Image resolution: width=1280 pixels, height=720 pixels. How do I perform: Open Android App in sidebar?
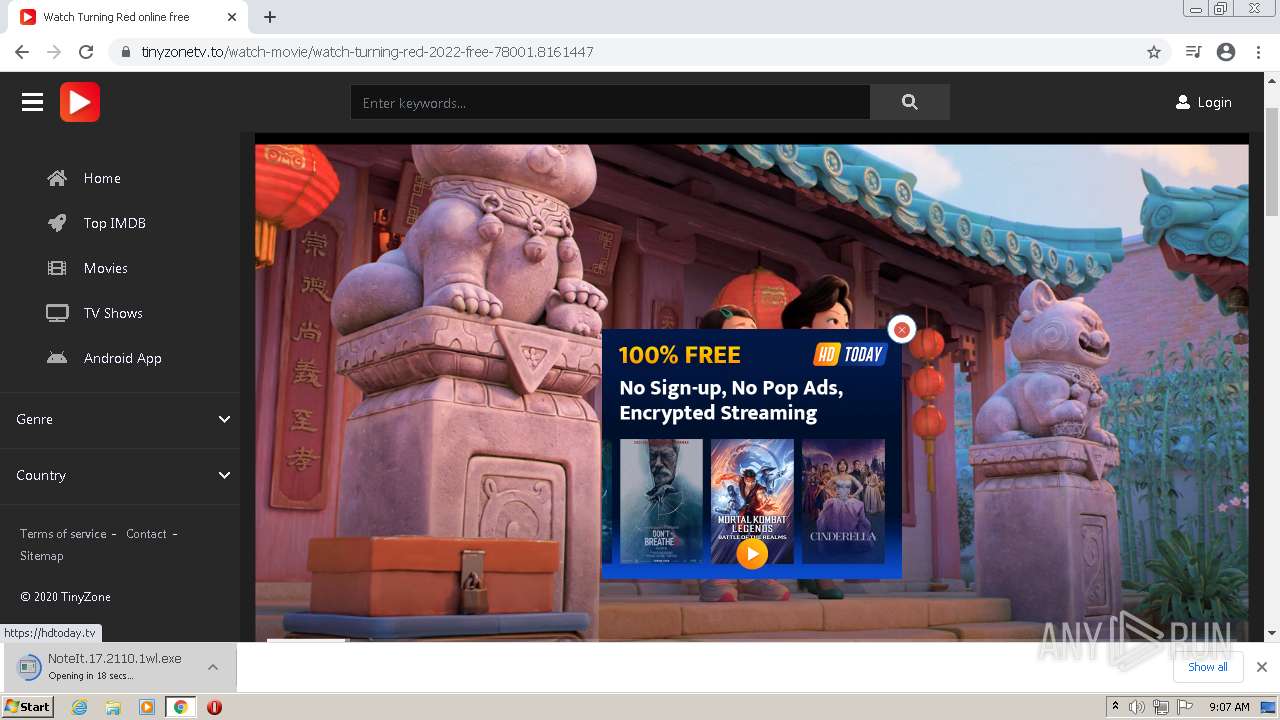[123, 358]
